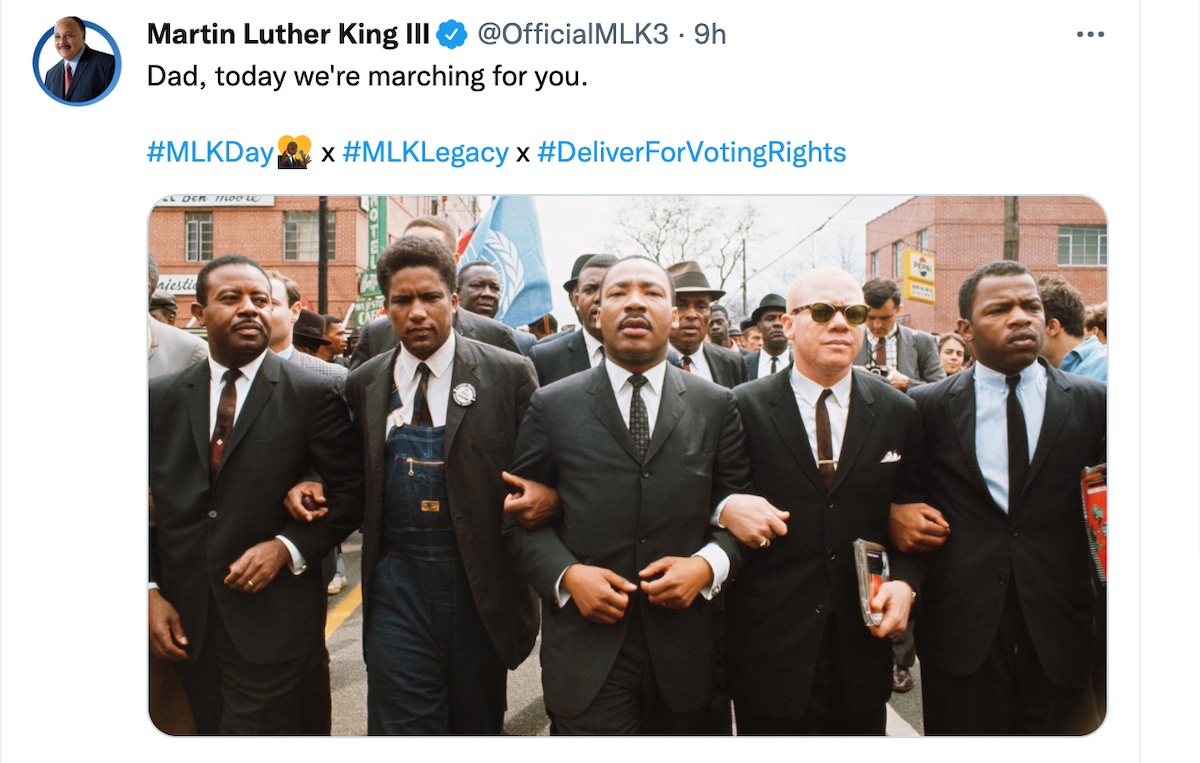1200x763 pixels.
Task: Follow the #DeliverForVotingRights hashtag link
Action: point(691,153)
